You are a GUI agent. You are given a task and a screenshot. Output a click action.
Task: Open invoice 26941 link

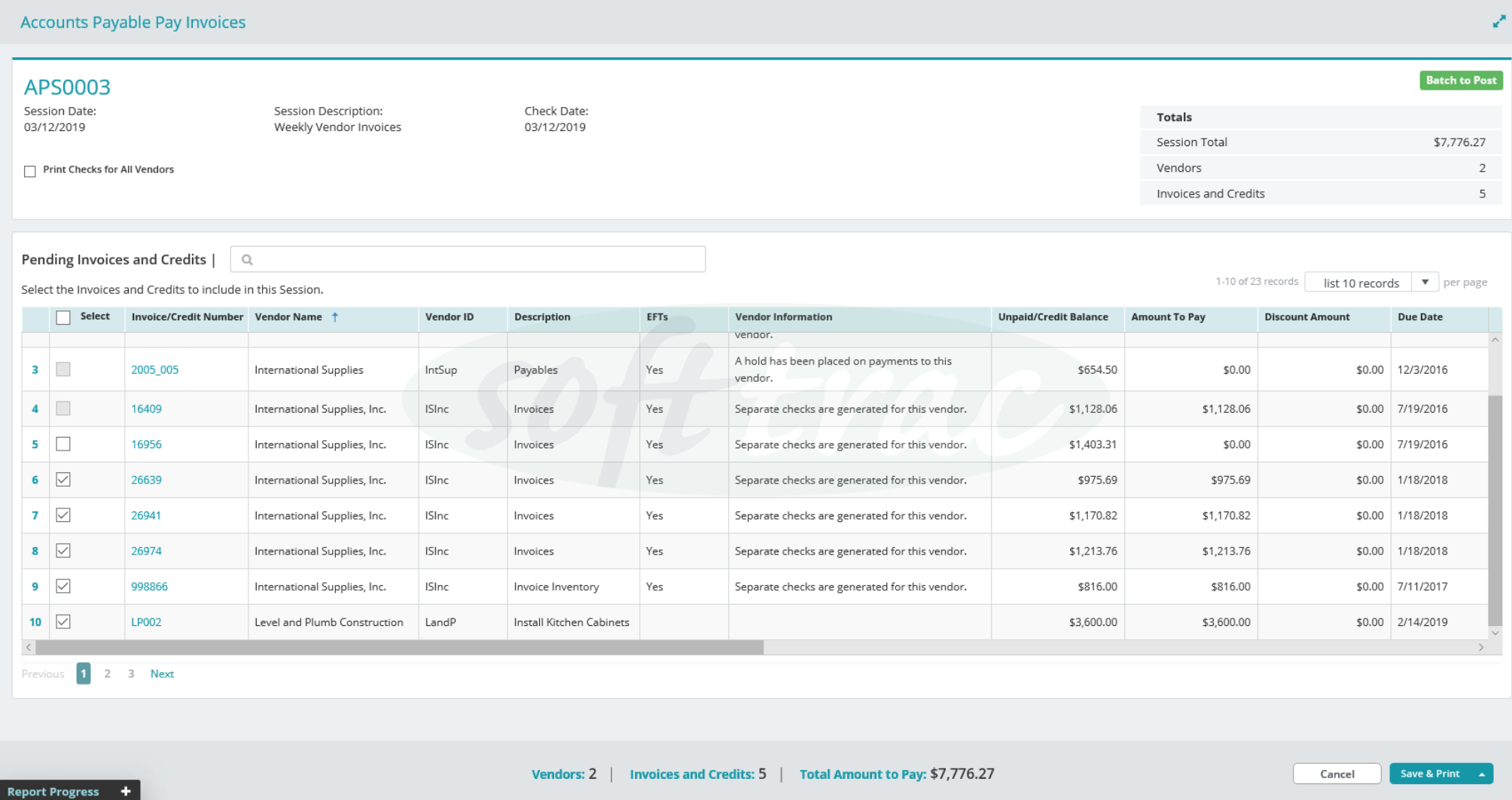(x=146, y=515)
